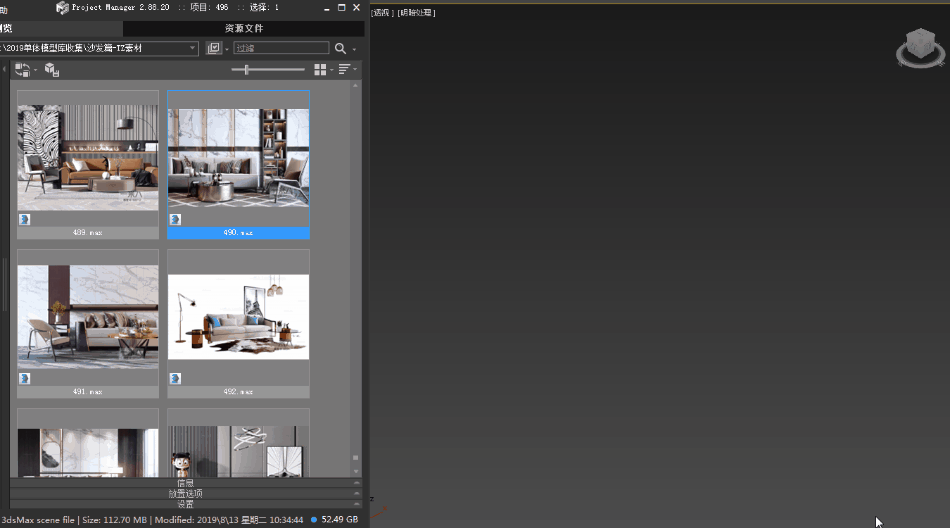Click the filter options checkbox-list icon
This screenshot has width=950, height=528.
(x=214, y=48)
